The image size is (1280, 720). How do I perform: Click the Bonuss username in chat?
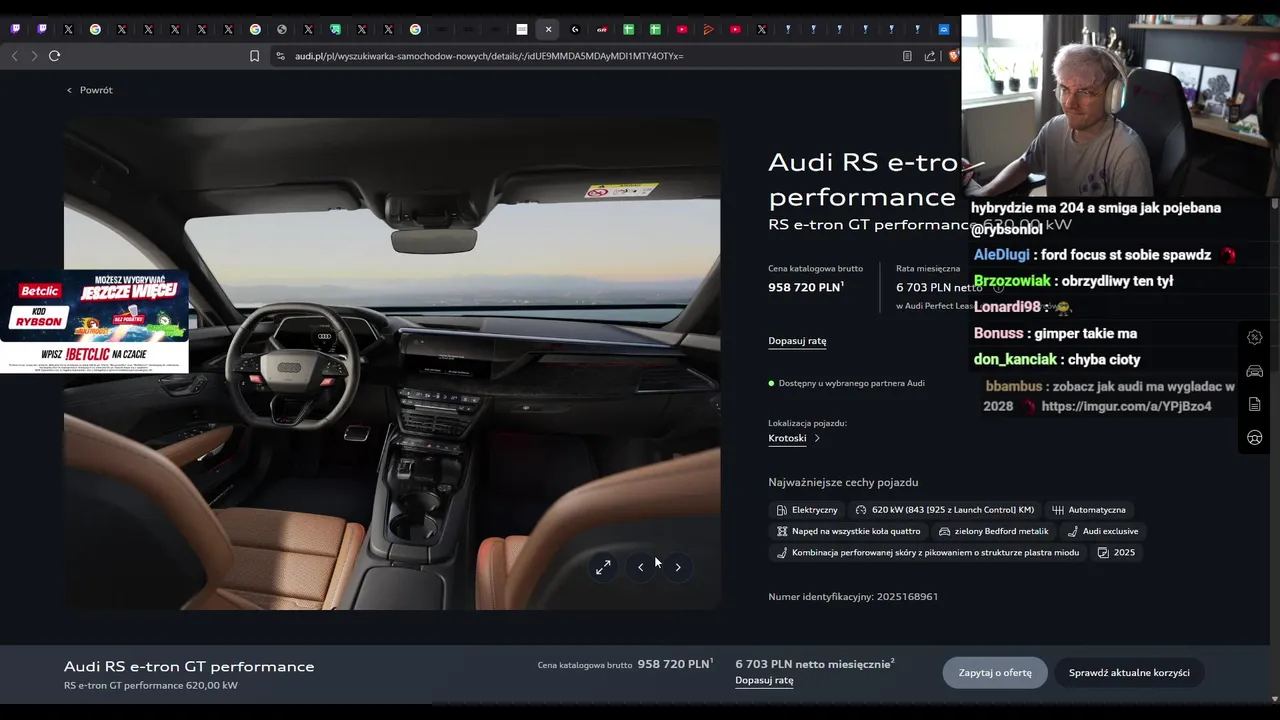(998, 333)
